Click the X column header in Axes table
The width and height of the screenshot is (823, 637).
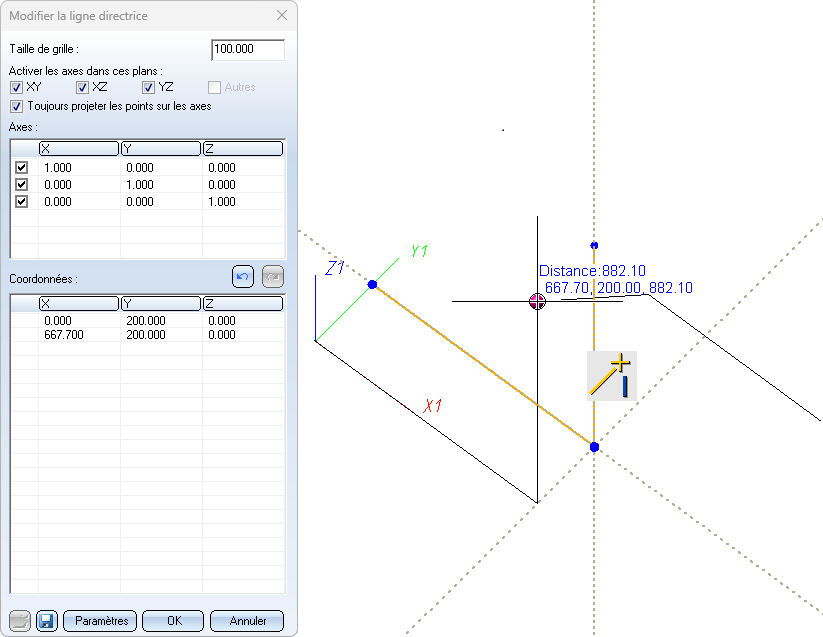coord(78,149)
